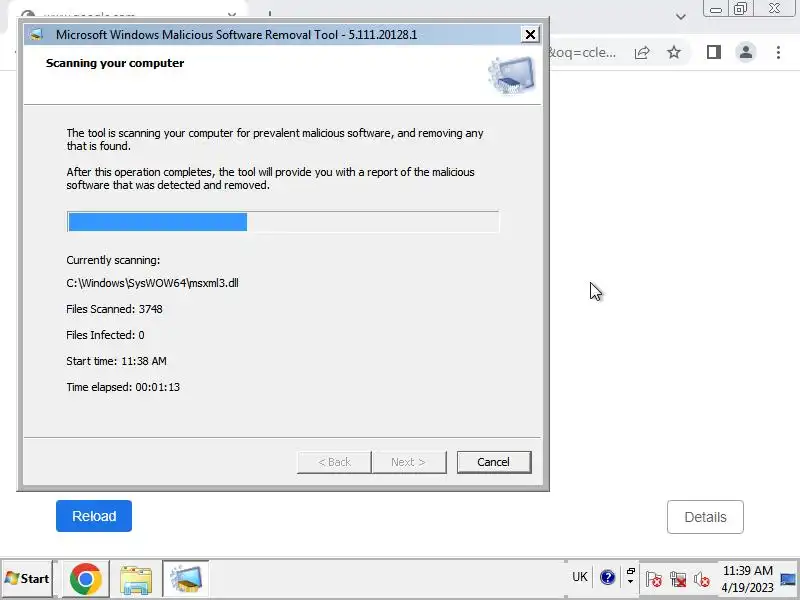Open Details on the Chrome error page
800x600 pixels.
(x=705, y=517)
